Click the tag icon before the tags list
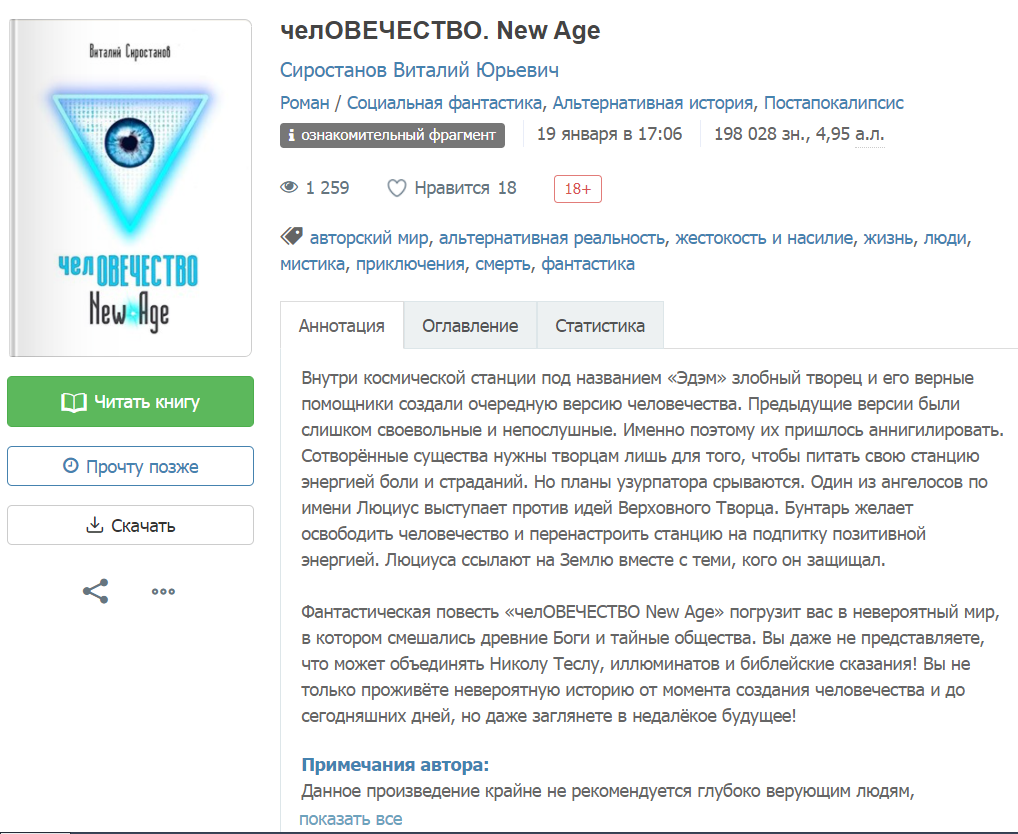This screenshot has height=834, width=1018. [292, 236]
